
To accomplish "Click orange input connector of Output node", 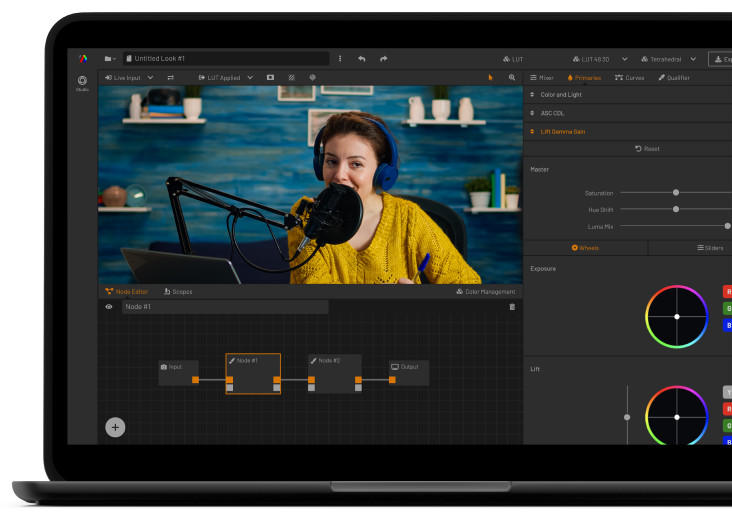I will point(392,380).
